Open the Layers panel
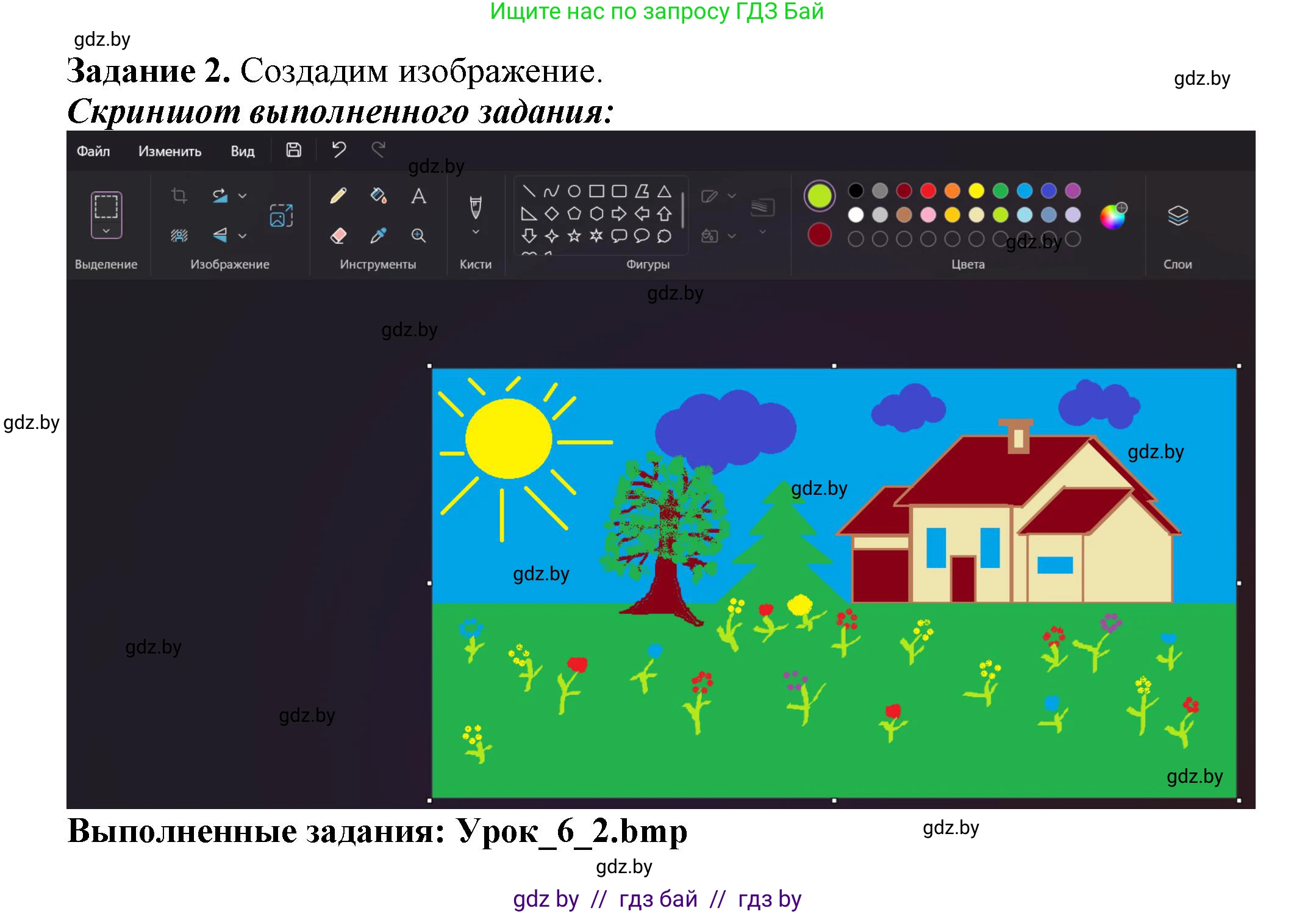The height and width of the screenshot is (914, 1316). coord(1178,215)
